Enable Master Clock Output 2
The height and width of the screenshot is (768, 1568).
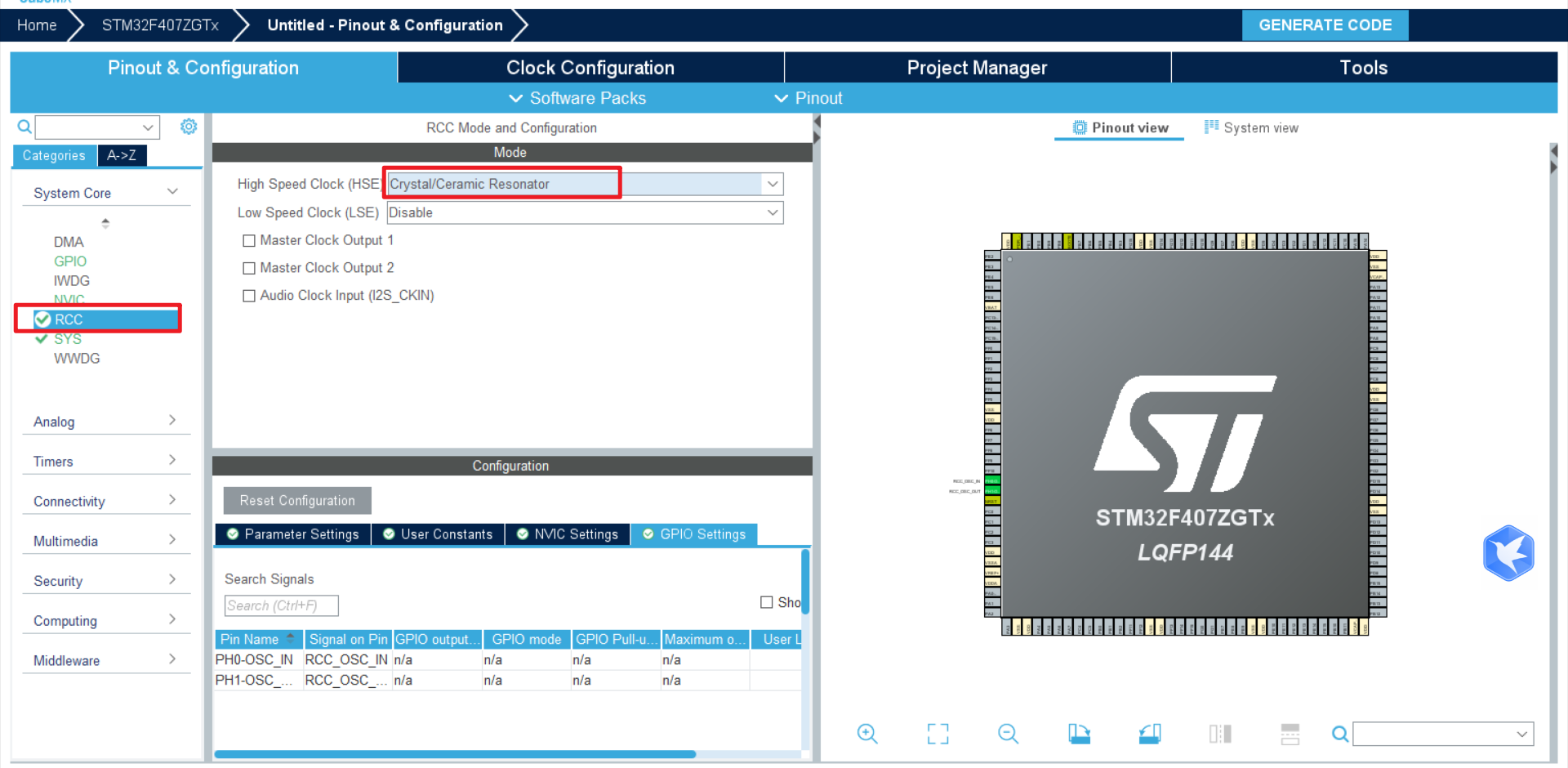pos(249,268)
